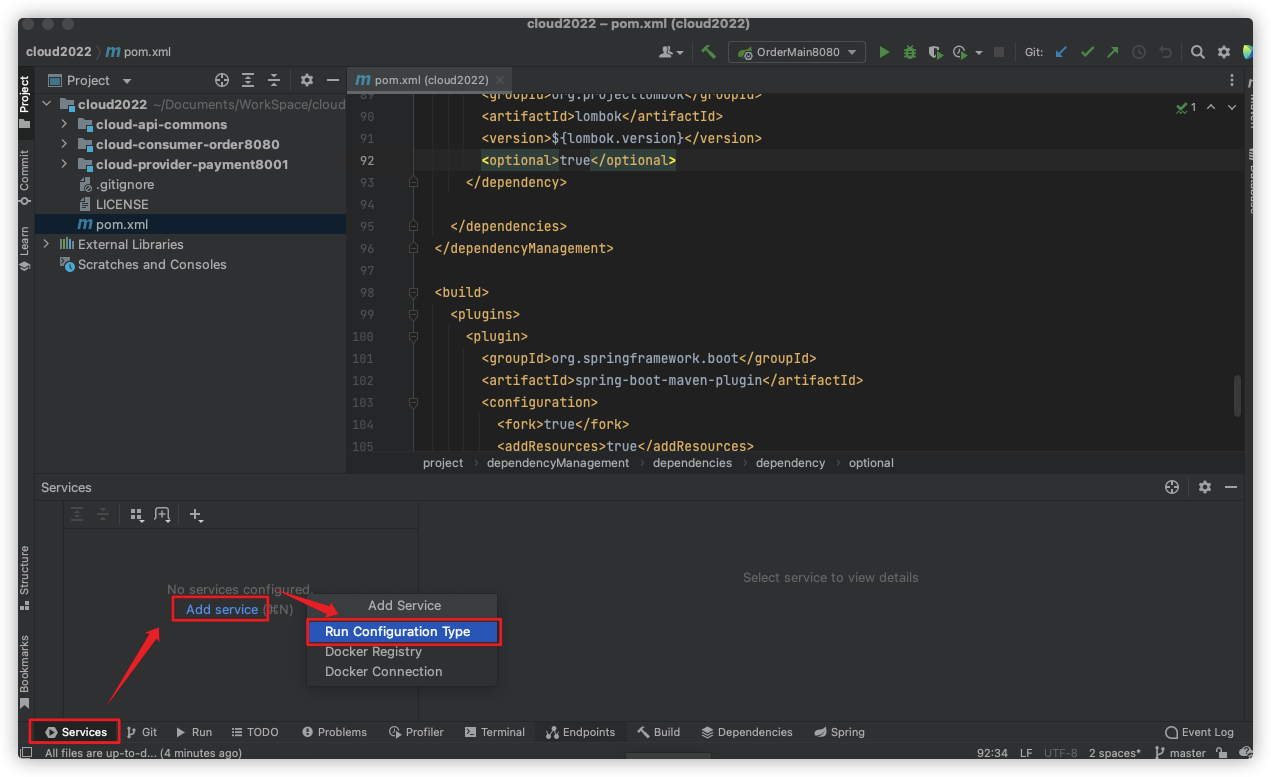Open Services panel options gear

1204,487
